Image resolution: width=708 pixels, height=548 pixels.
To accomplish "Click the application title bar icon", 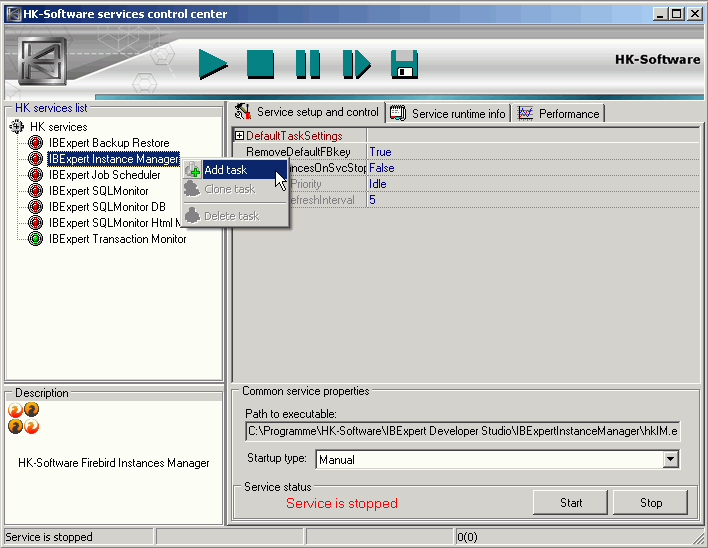I will [14, 14].
